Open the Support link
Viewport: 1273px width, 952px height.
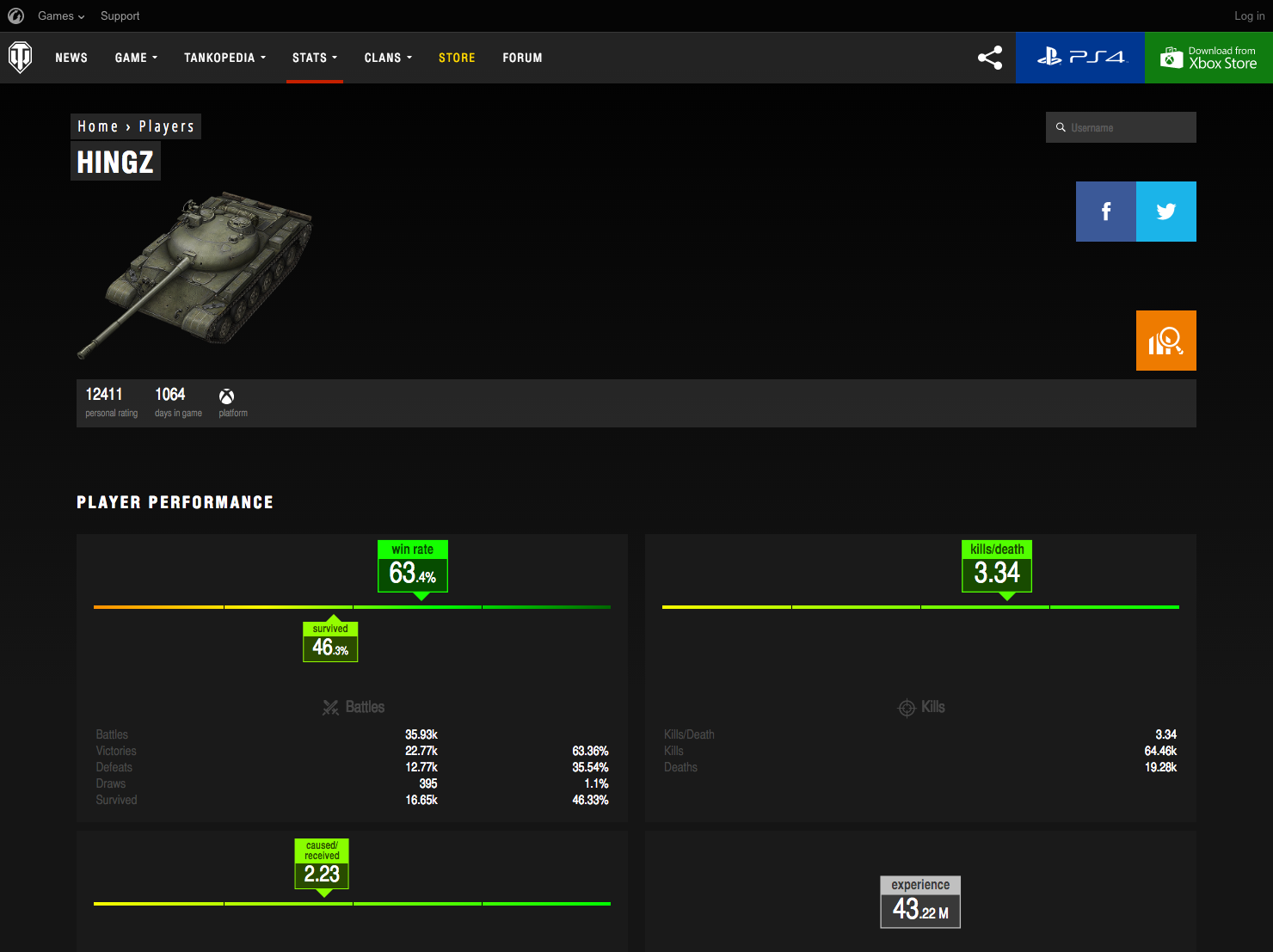[x=120, y=15]
